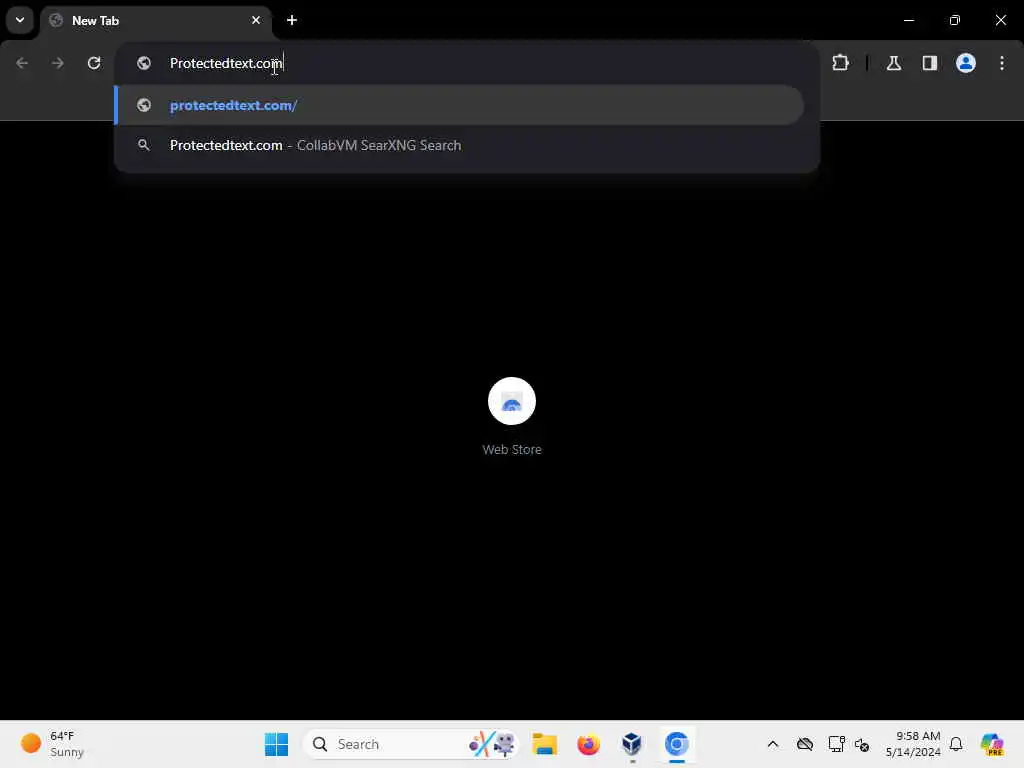Viewport: 1024px width, 768px height.
Task: Open the notifications bell icon
Action: coord(956,744)
